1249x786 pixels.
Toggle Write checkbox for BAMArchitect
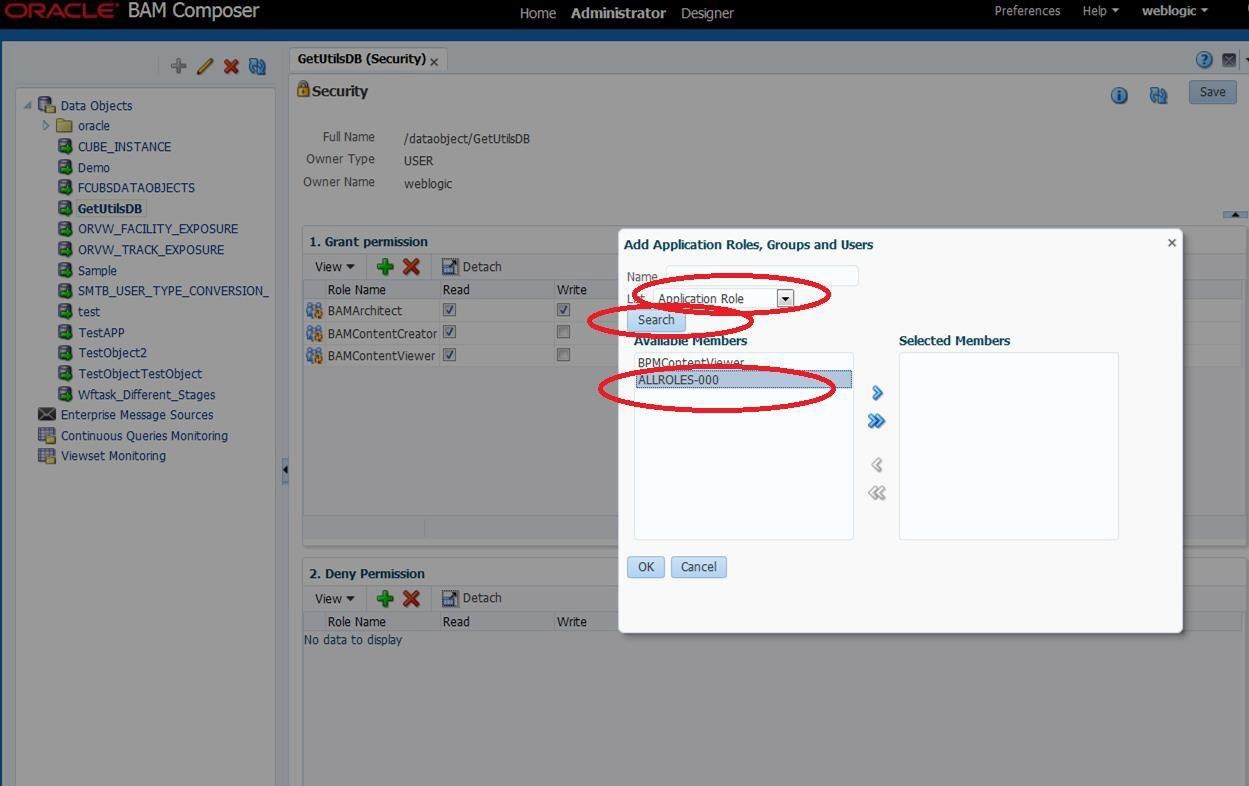563,310
